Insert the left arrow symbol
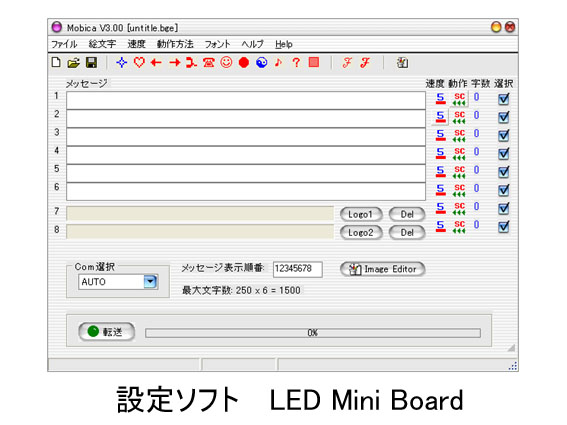The image size is (567, 425). (156, 63)
